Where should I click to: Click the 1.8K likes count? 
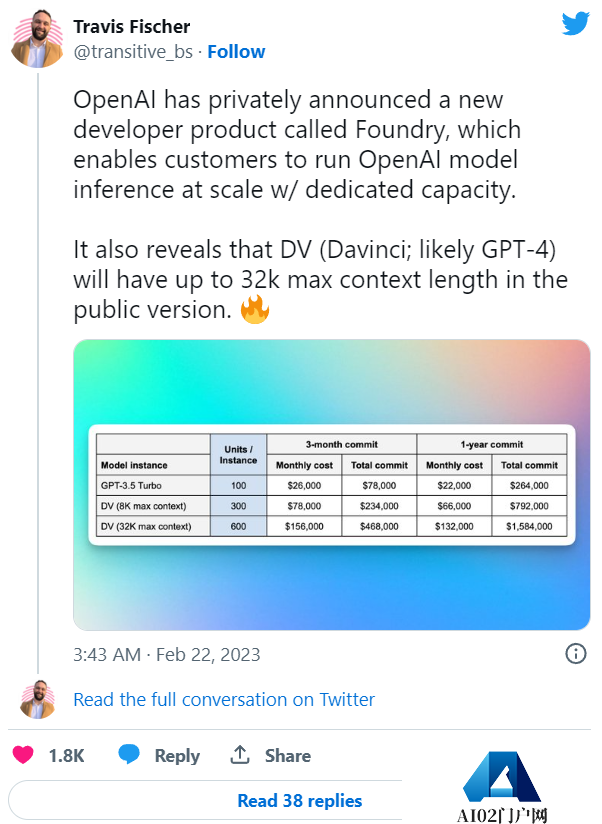pyautogui.click(x=67, y=756)
